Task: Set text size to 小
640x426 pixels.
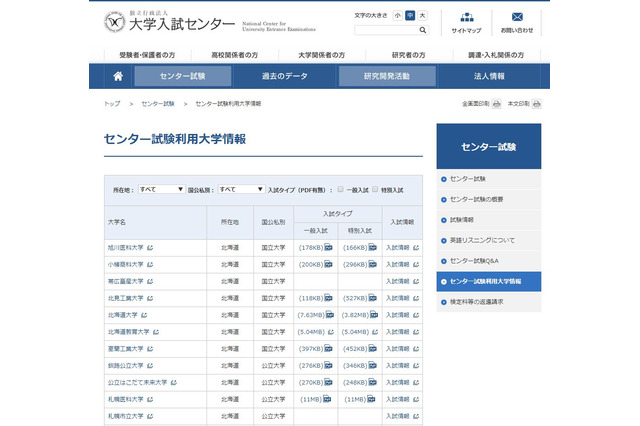Action: (x=398, y=16)
